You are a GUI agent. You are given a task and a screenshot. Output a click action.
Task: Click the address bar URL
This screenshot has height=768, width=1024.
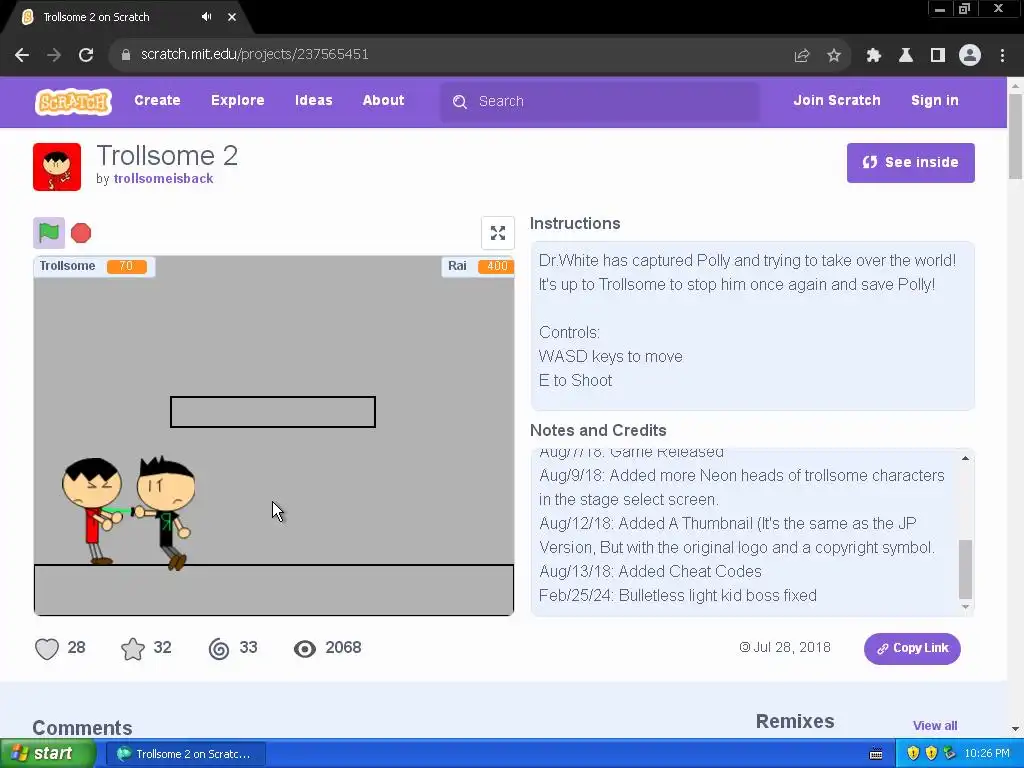pyautogui.click(x=255, y=54)
